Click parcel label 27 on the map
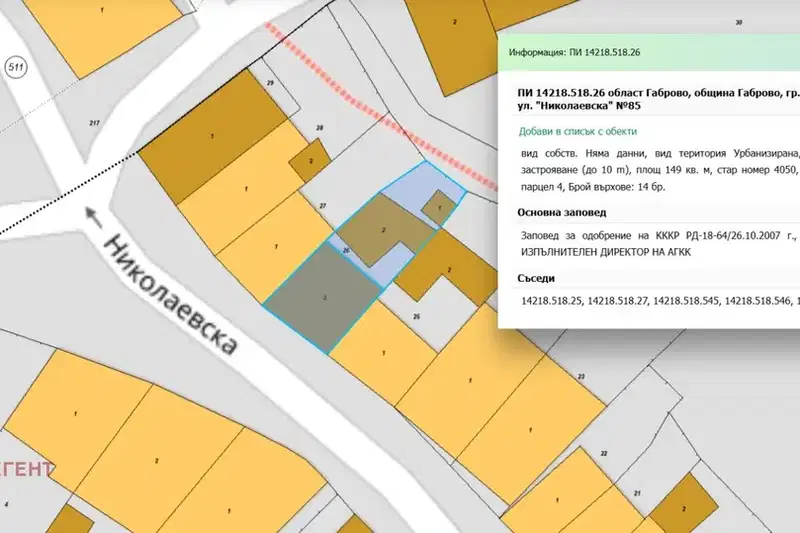 pos(322,206)
